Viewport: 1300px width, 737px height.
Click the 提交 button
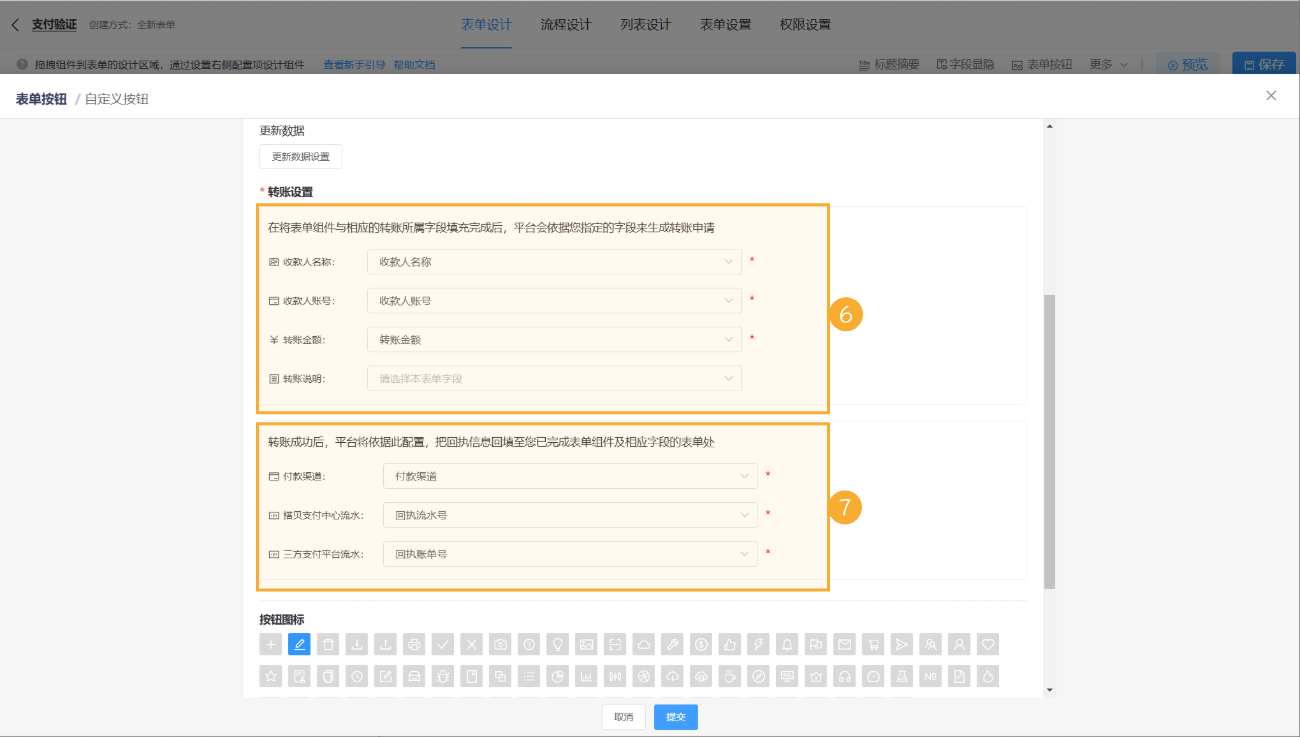pos(675,717)
